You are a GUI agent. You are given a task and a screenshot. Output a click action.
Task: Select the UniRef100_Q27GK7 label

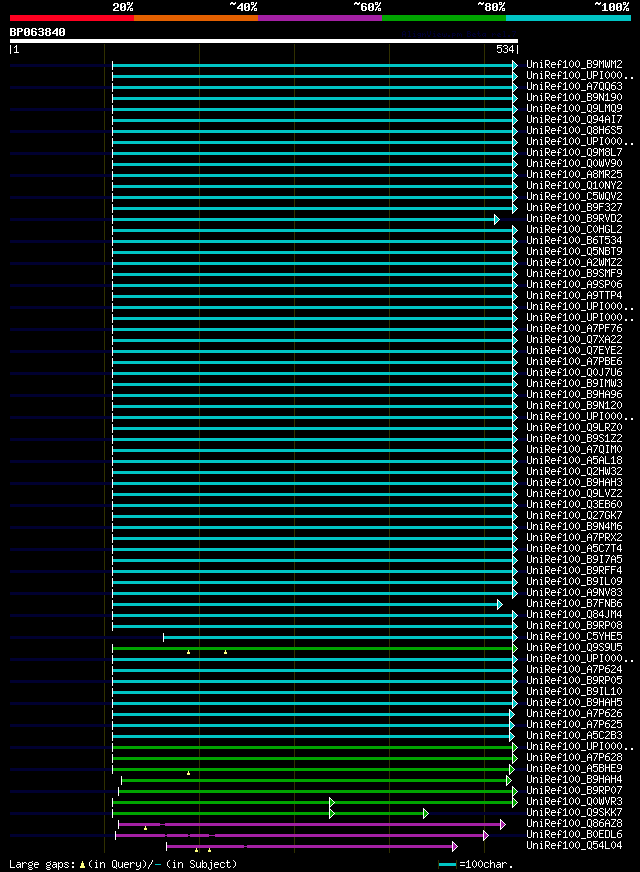coord(574,516)
